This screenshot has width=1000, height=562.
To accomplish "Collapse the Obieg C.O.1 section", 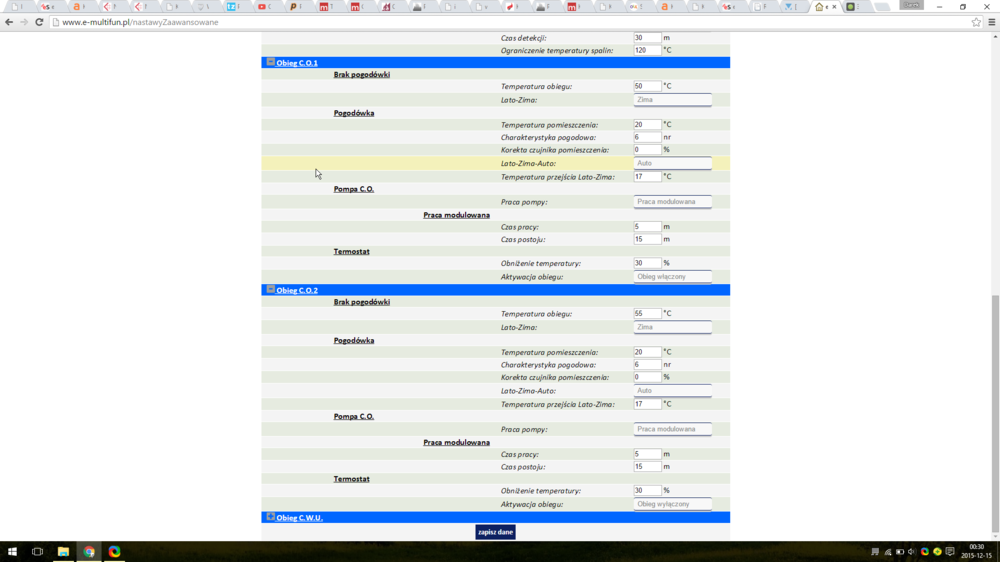I will click(x=270, y=62).
